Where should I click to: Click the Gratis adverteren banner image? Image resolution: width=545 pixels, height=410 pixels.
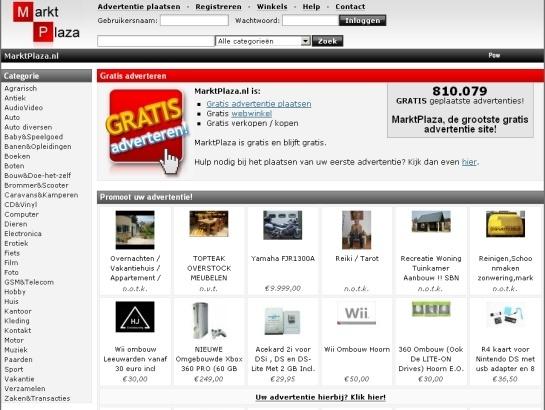147,132
